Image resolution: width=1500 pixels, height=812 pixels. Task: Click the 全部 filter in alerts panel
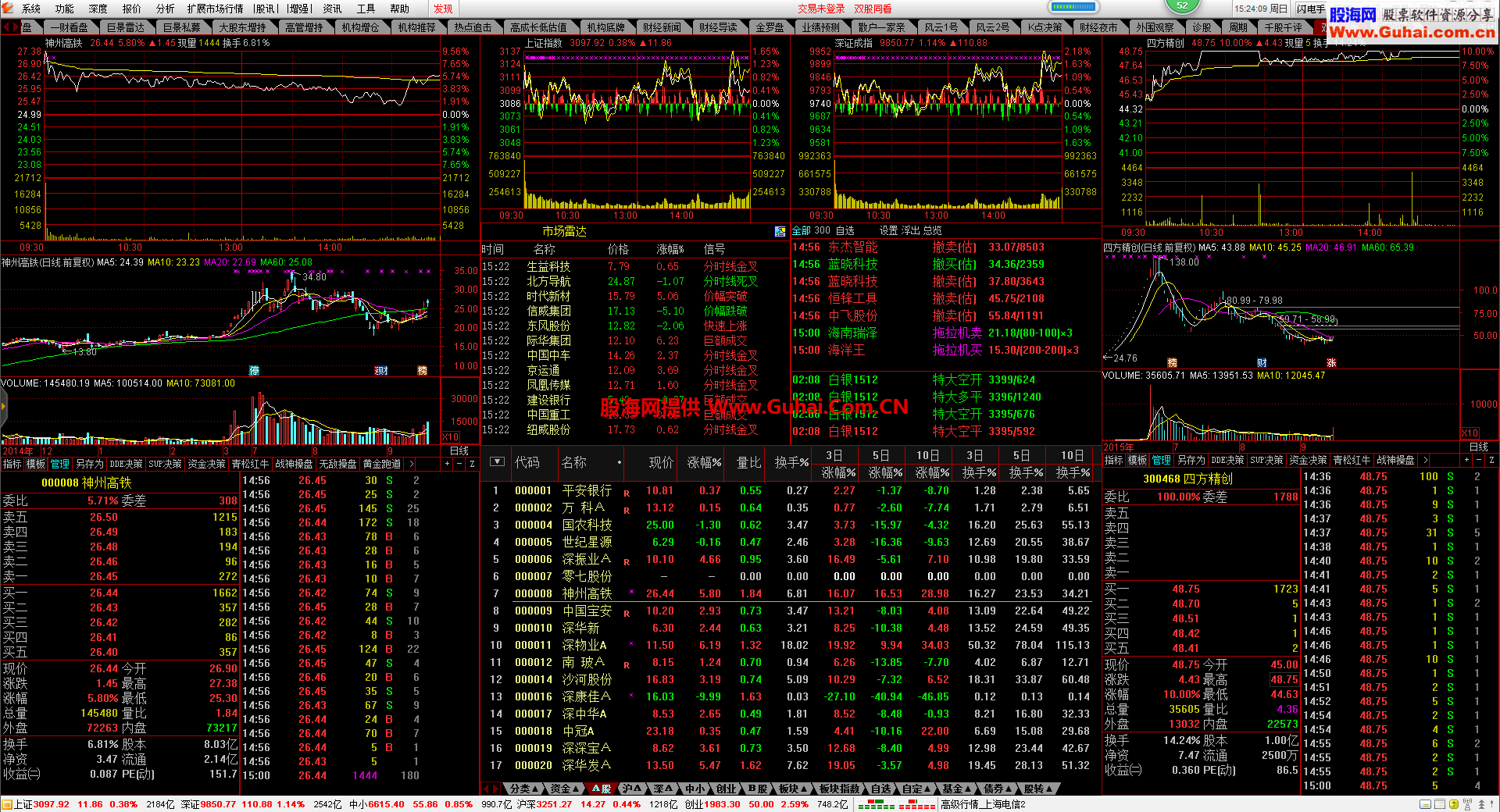coord(802,231)
